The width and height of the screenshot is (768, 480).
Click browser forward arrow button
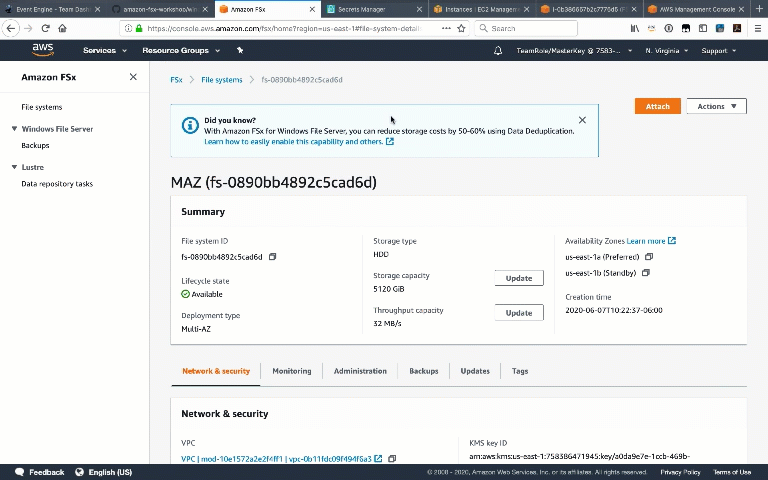(x=28, y=28)
